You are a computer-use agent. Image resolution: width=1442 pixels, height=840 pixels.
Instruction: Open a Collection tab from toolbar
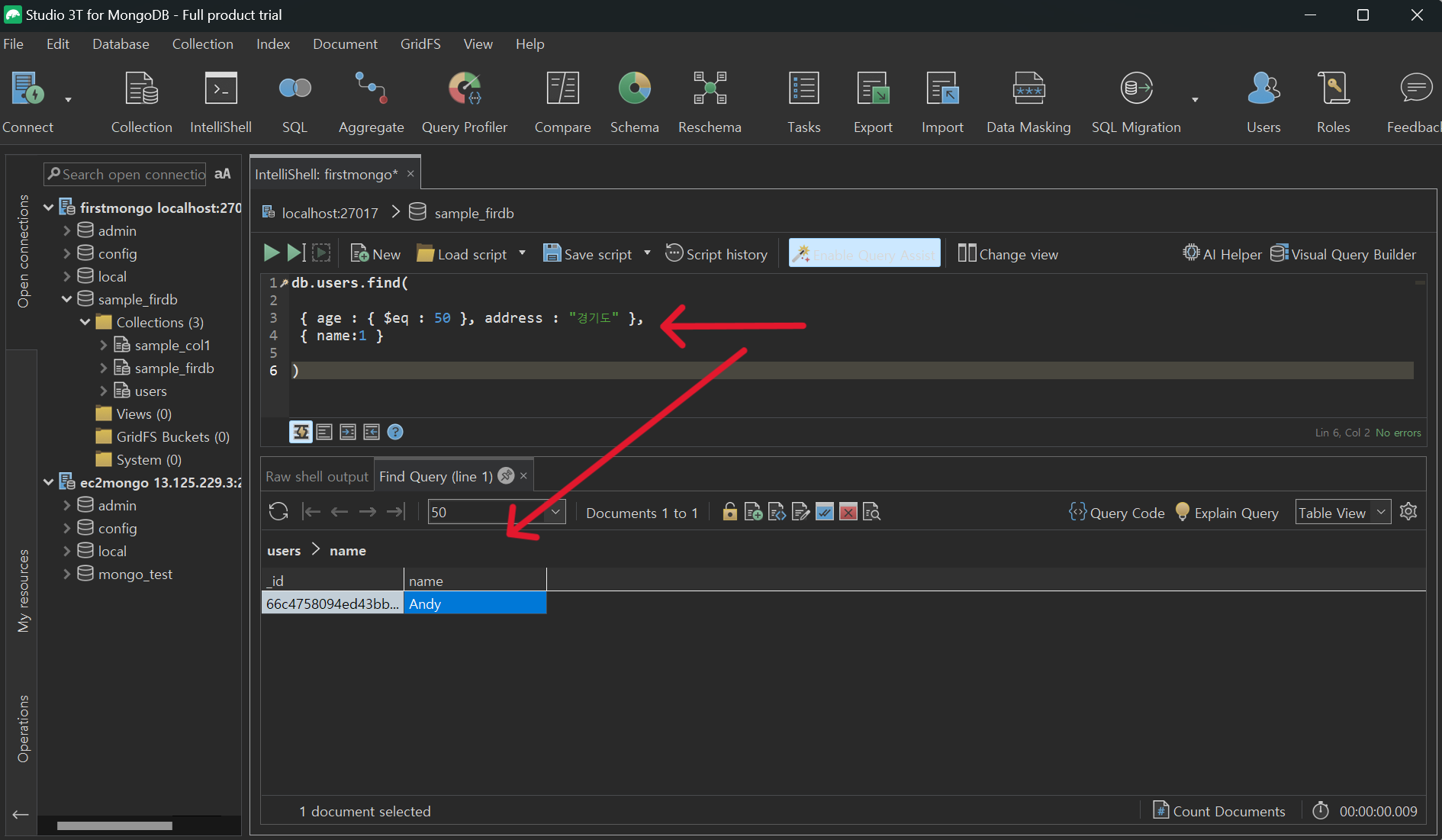coord(142,102)
